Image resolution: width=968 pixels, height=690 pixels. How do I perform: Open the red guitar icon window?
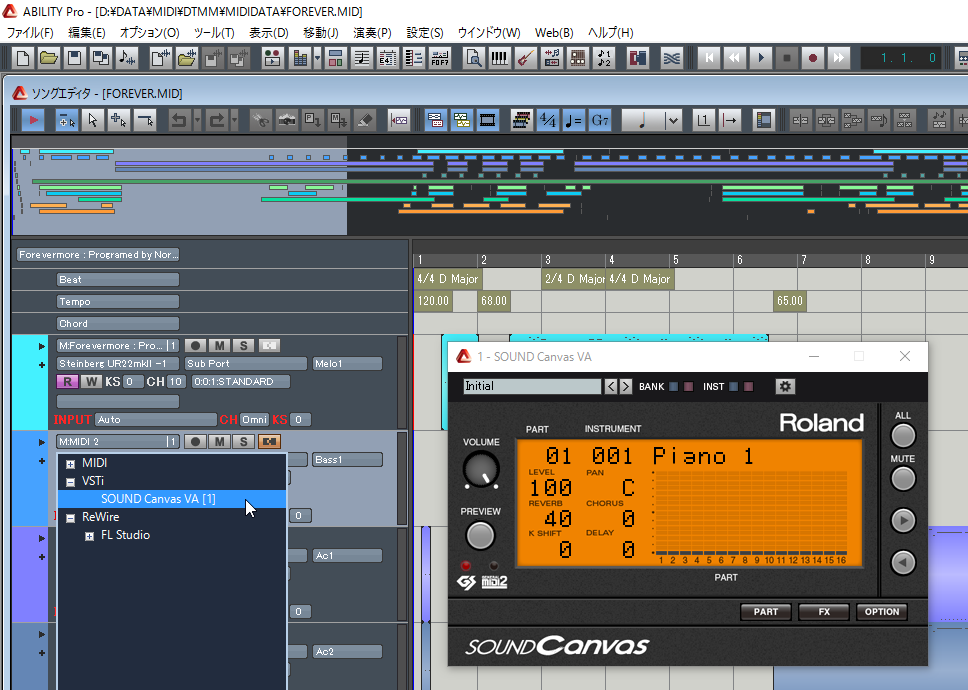tap(525, 58)
